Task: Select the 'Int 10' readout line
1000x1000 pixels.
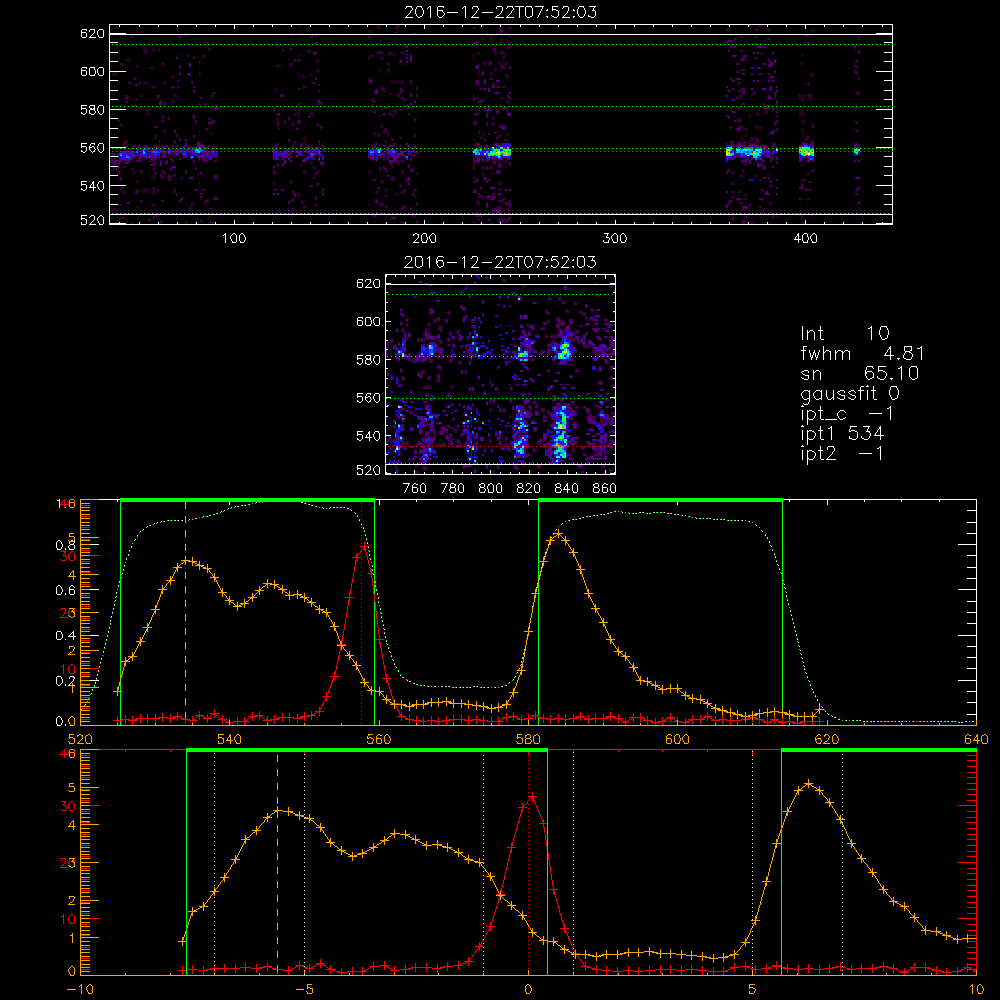Action: coord(845,333)
